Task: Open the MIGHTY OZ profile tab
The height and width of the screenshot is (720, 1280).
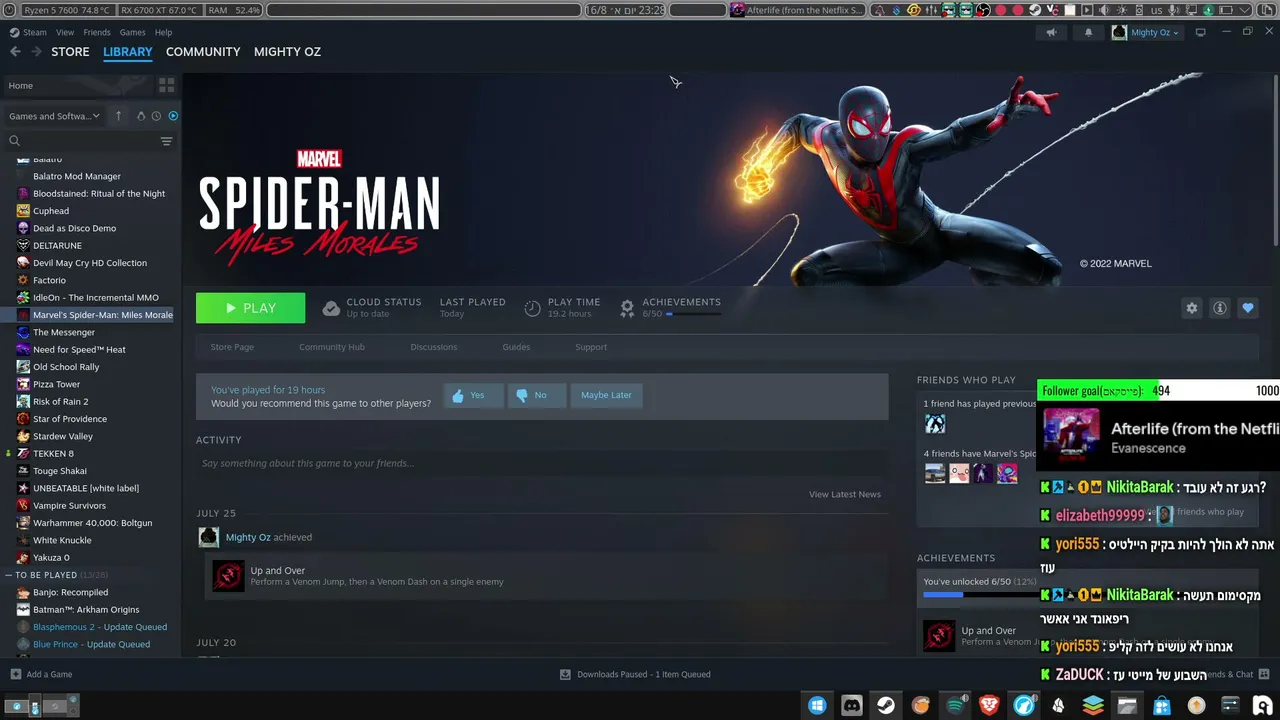Action: tap(287, 52)
